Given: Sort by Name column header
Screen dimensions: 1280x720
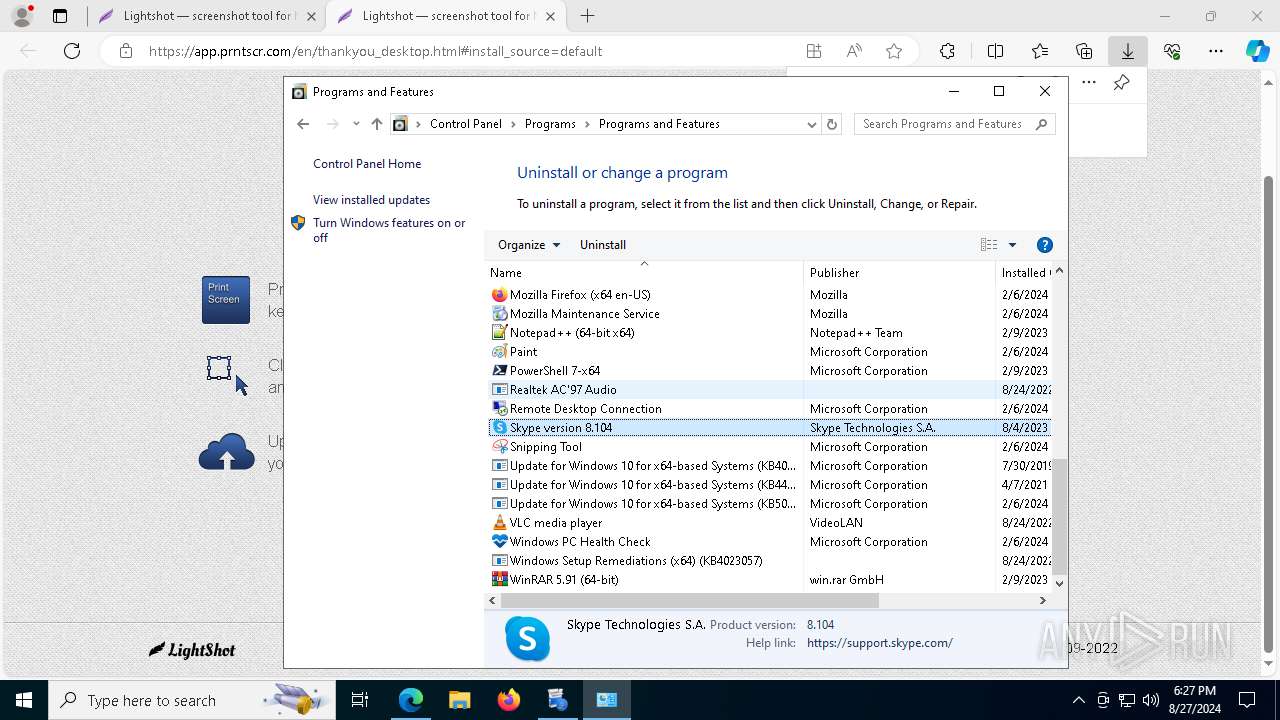Looking at the screenshot, I should [x=644, y=272].
